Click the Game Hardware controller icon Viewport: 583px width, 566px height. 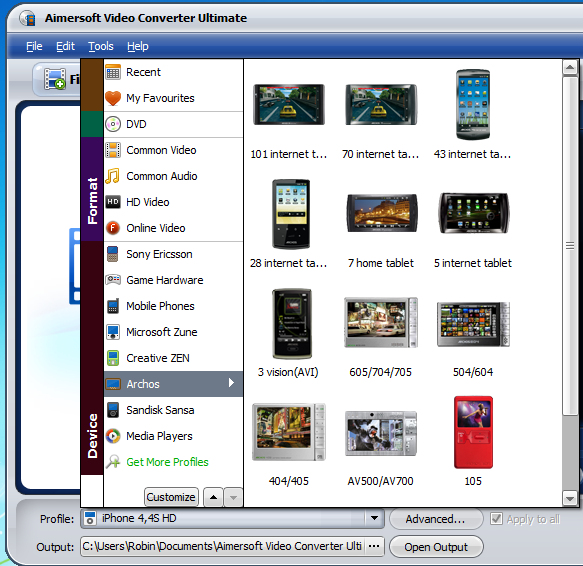[113, 280]
